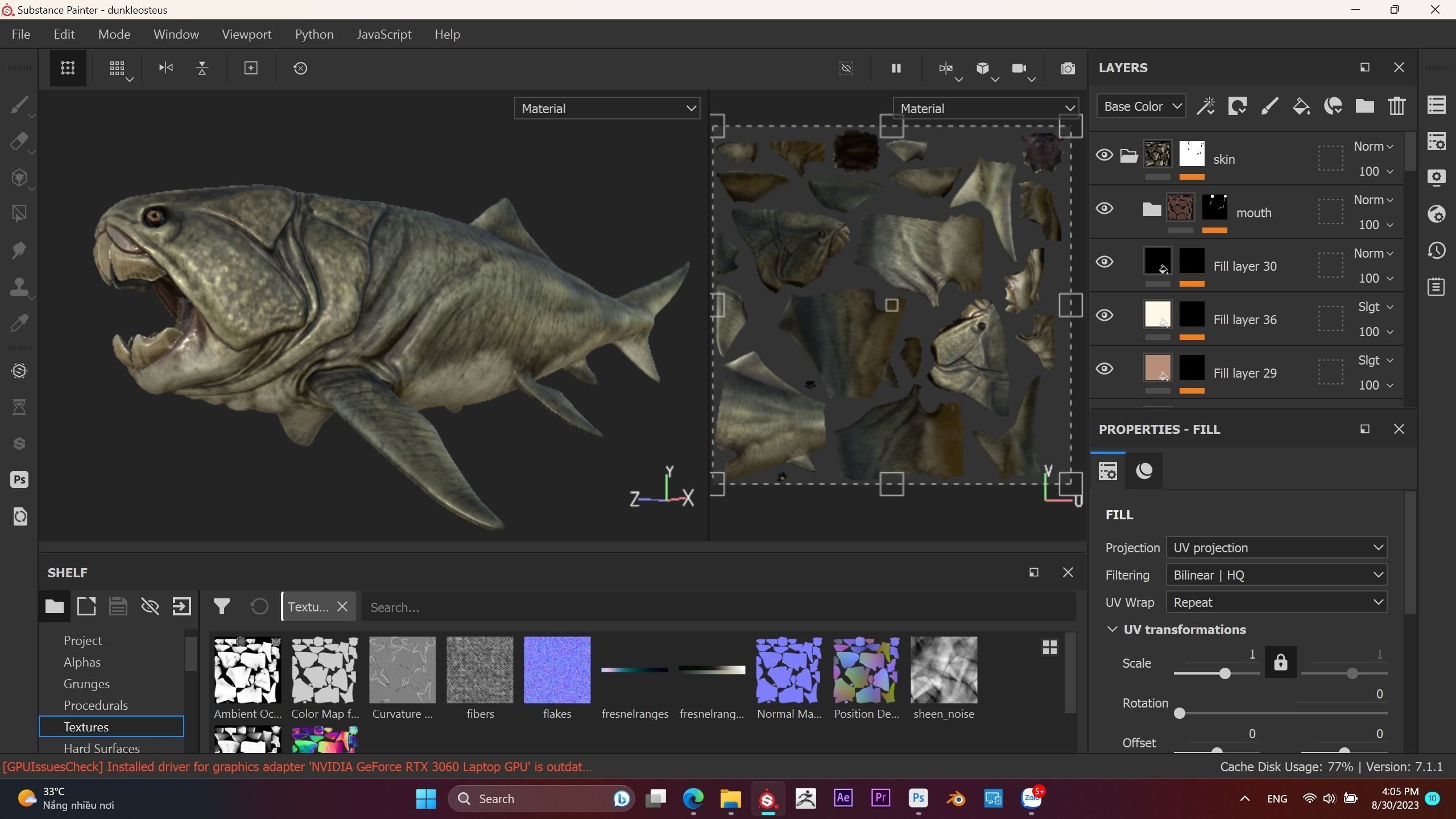The image size is (1456, 819).
Task: Select the Projection tool
Action: point(19,178)
